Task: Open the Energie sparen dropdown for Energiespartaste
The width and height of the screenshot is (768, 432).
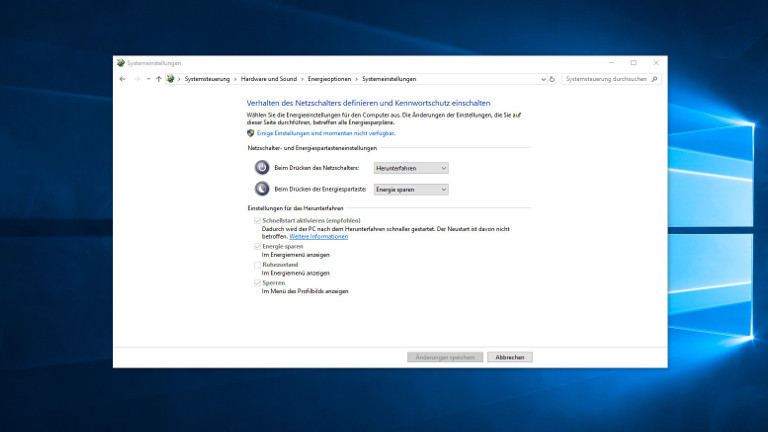Action: (411, 189)
